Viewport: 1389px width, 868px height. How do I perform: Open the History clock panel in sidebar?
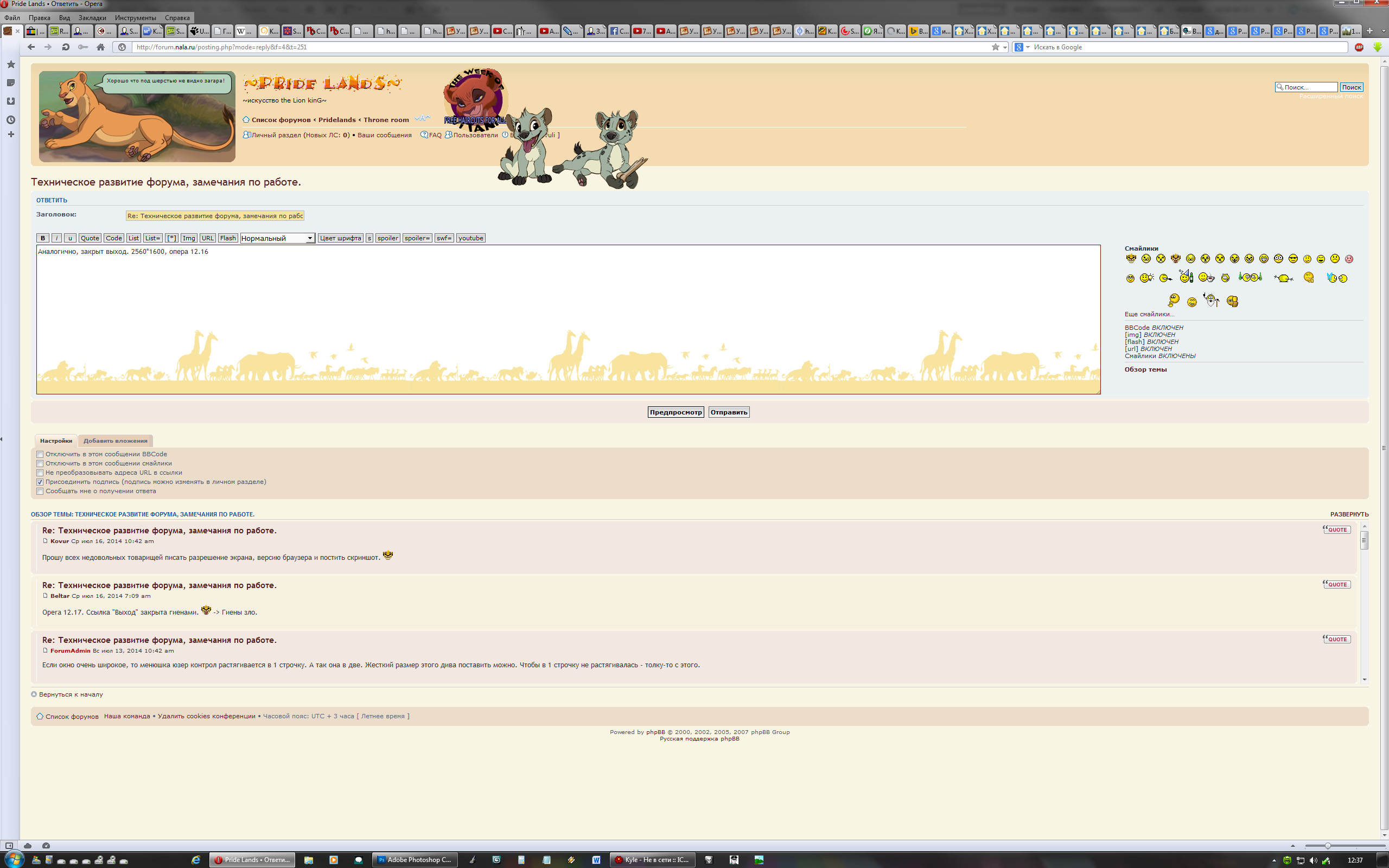11,120
